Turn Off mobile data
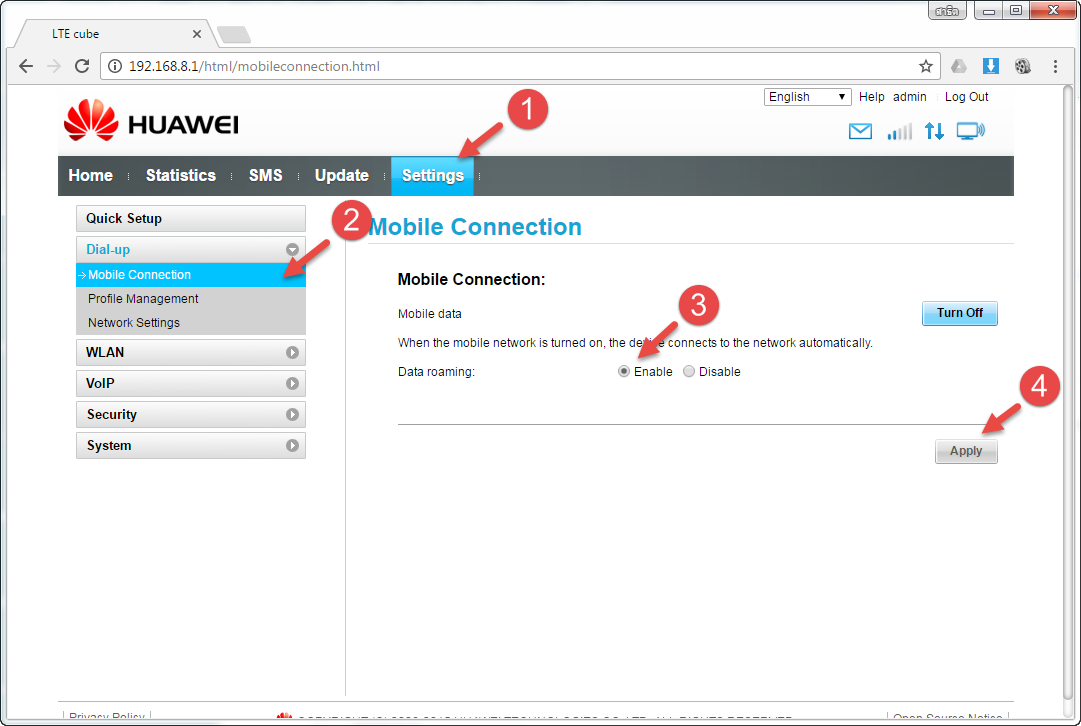Screen dimensions: 1081x726 pos(959,313)
